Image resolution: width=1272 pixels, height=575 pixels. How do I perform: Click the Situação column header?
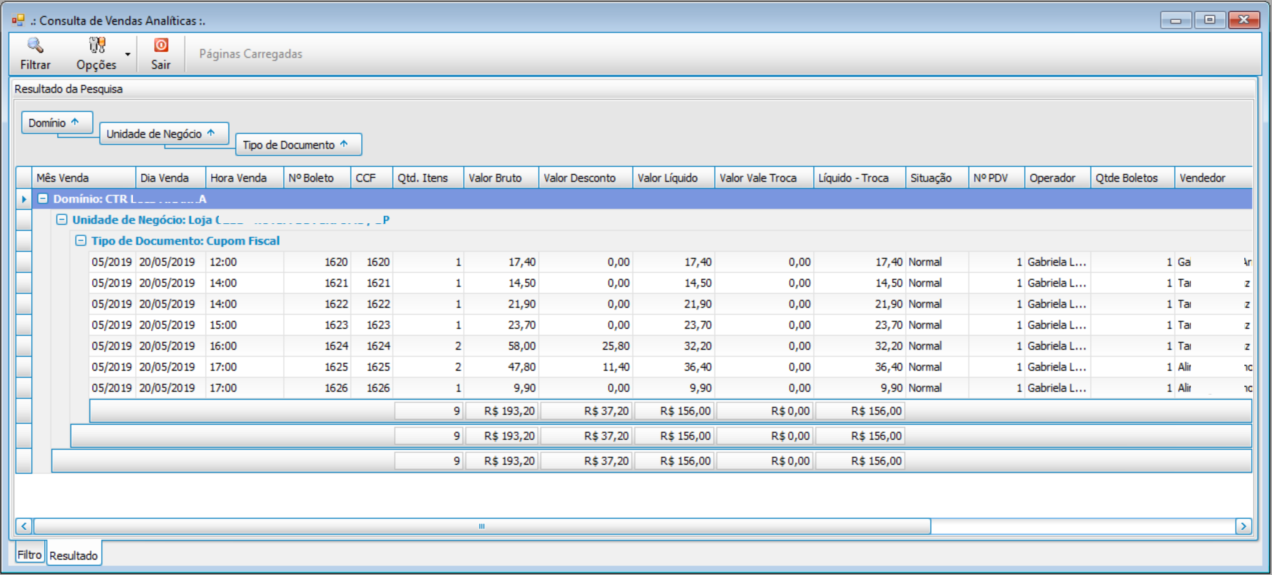click(937, 178)
